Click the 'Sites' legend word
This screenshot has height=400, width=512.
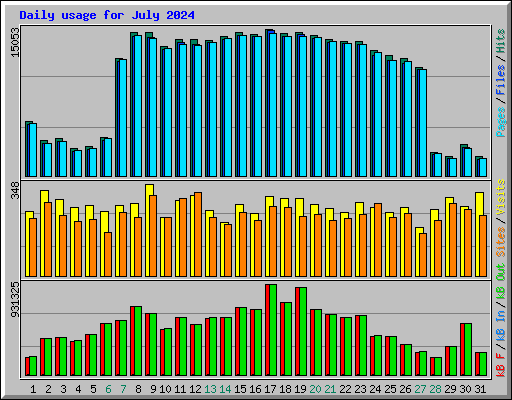tap(501, 242)
